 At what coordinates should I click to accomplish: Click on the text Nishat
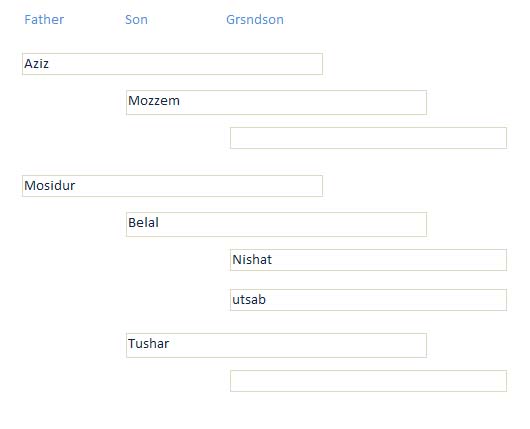252,260
